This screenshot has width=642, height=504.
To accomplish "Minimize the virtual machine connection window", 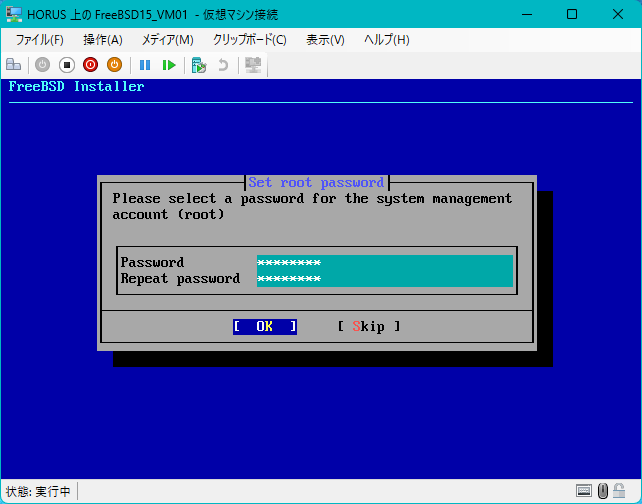I will click(x=527, y=14).
